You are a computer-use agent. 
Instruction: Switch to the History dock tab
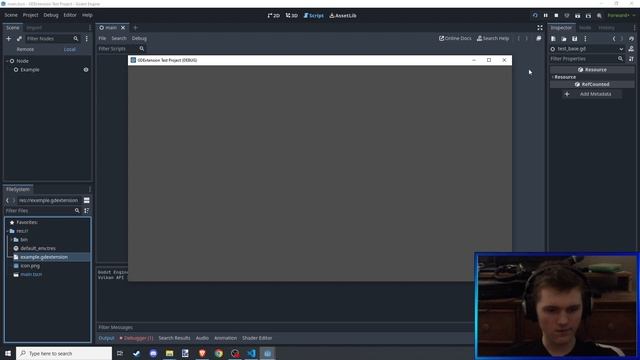point(607,28)
